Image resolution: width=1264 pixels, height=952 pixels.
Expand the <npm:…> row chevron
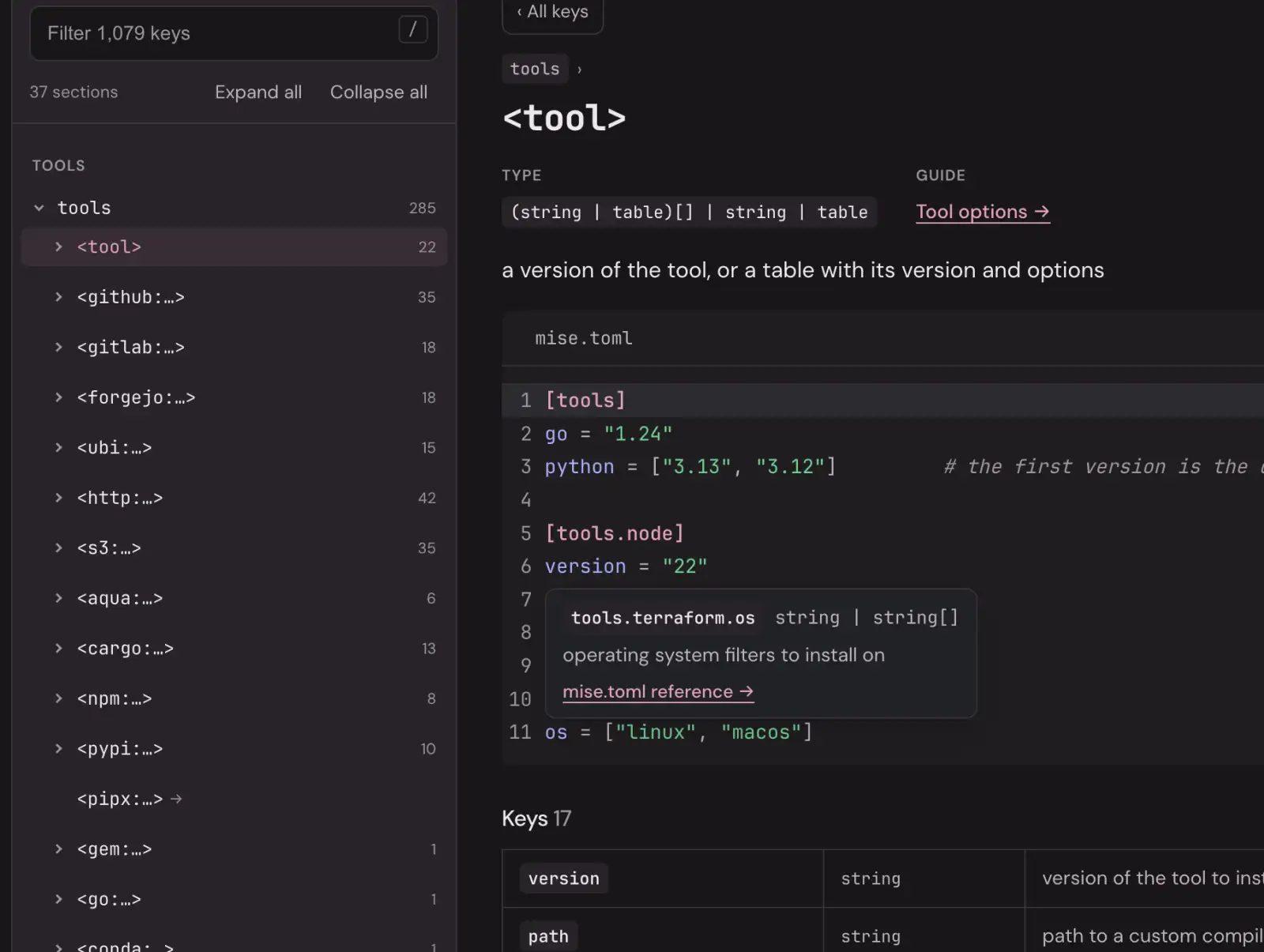pos(58,698)
